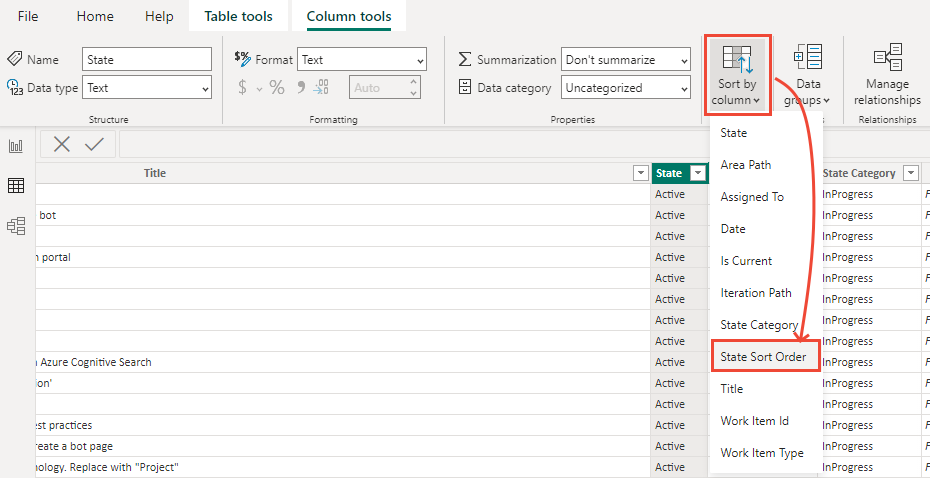The image size is (931, 480).
Task: Choose Assigned To in sort menu
Action: 766,197
